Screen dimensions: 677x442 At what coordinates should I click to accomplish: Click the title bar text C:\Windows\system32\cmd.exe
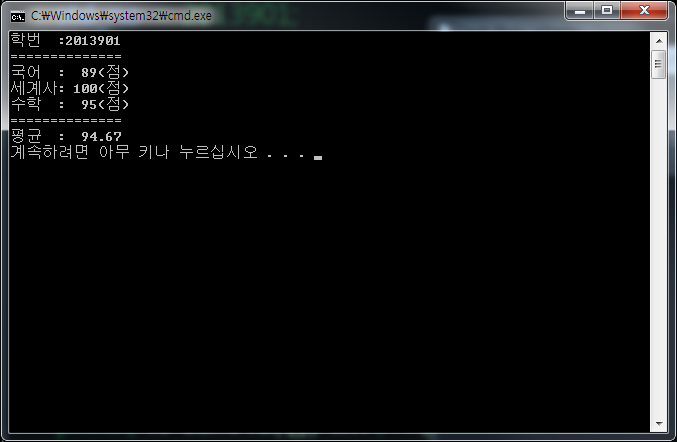coord(121,16)
